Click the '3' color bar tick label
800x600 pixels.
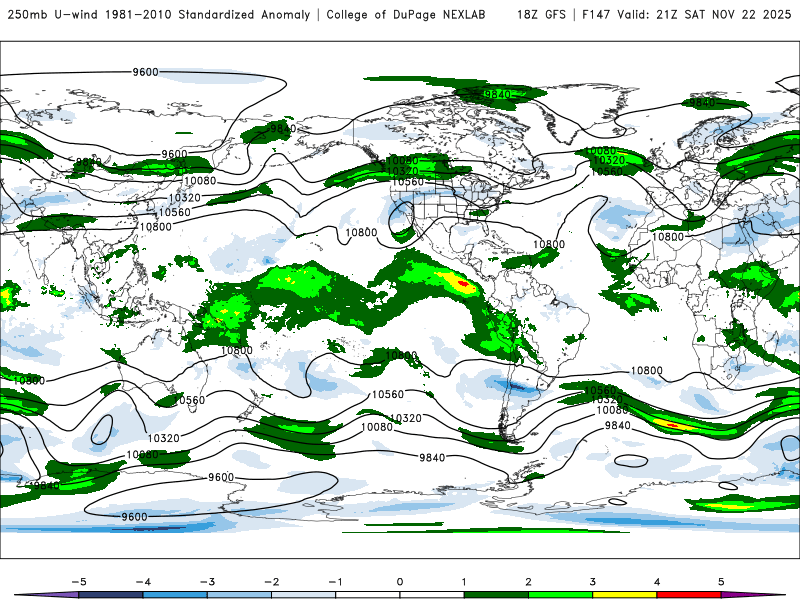(x=593, y=582)
